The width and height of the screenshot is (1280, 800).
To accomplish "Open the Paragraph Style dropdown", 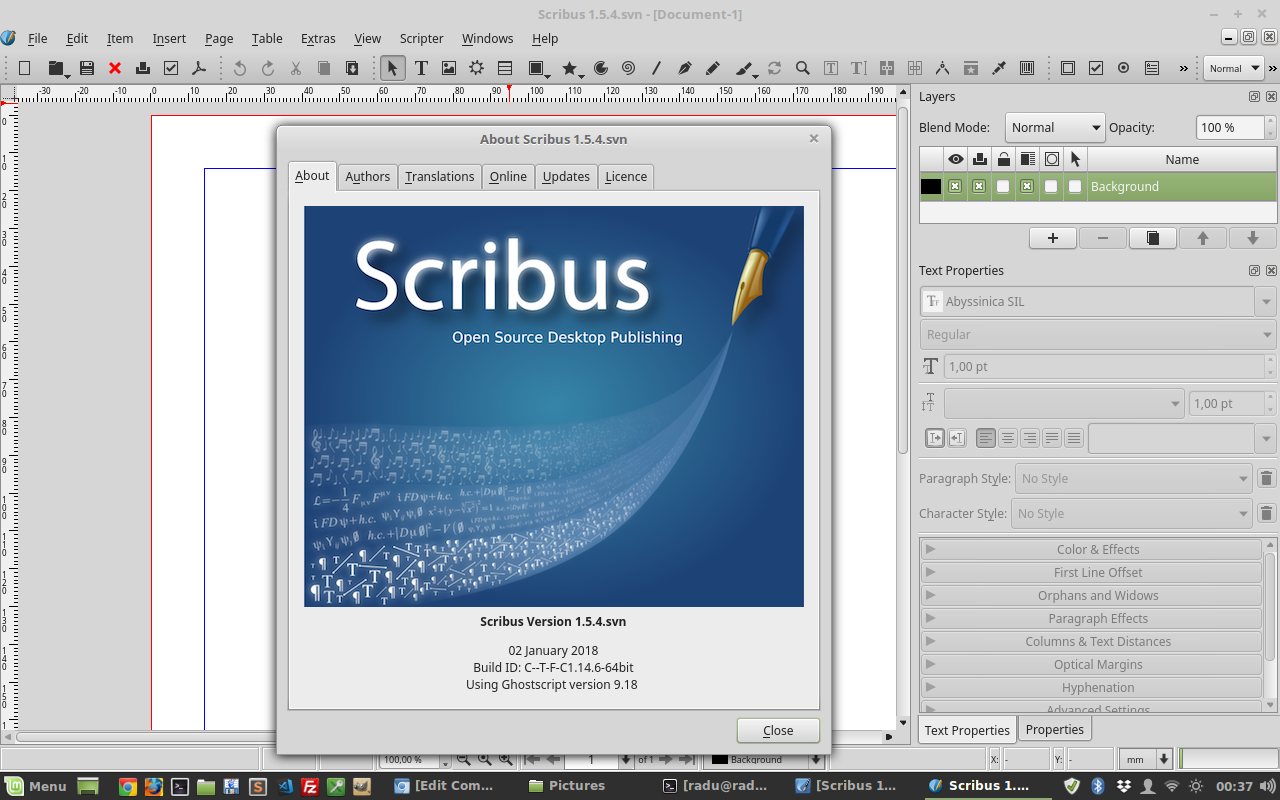I will pos(1133,478).
